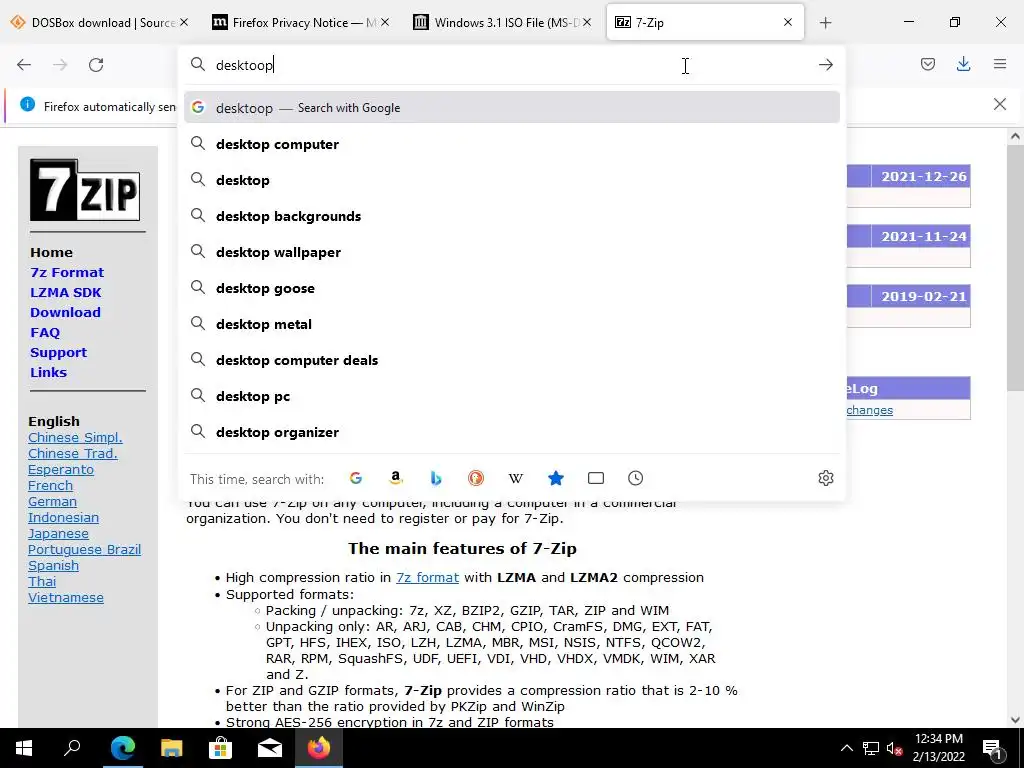This screenshot has width=1024, height=768.
Task: Open the Firefox hamburger menu
Action: point(999,64)
